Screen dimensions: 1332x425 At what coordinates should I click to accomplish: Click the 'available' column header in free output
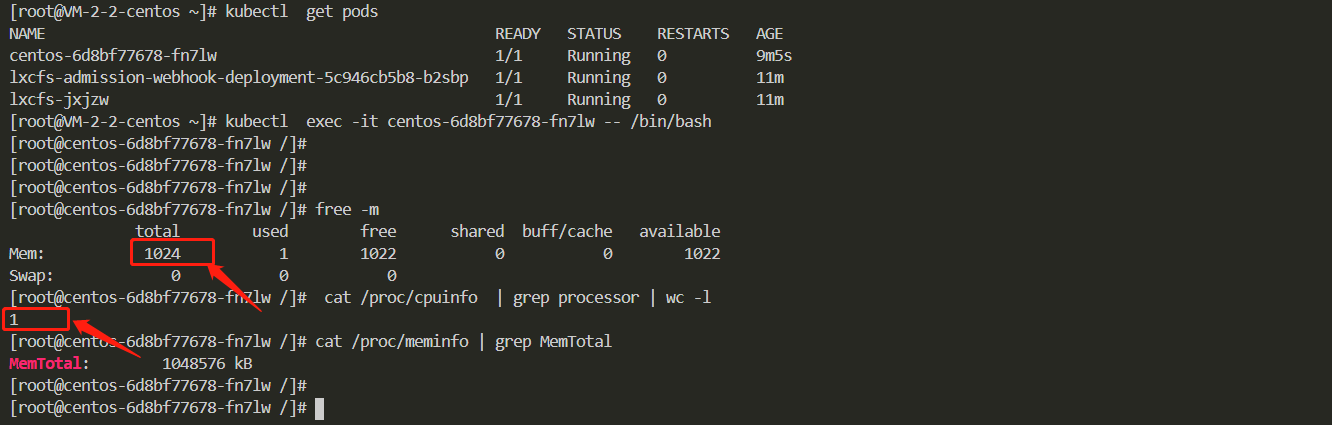coord(679,232)
